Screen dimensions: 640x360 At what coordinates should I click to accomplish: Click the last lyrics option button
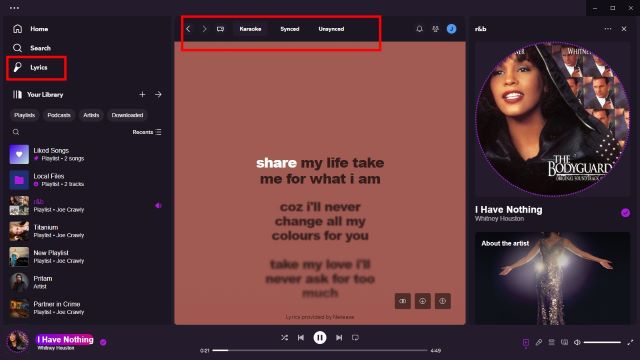[442, 301]
